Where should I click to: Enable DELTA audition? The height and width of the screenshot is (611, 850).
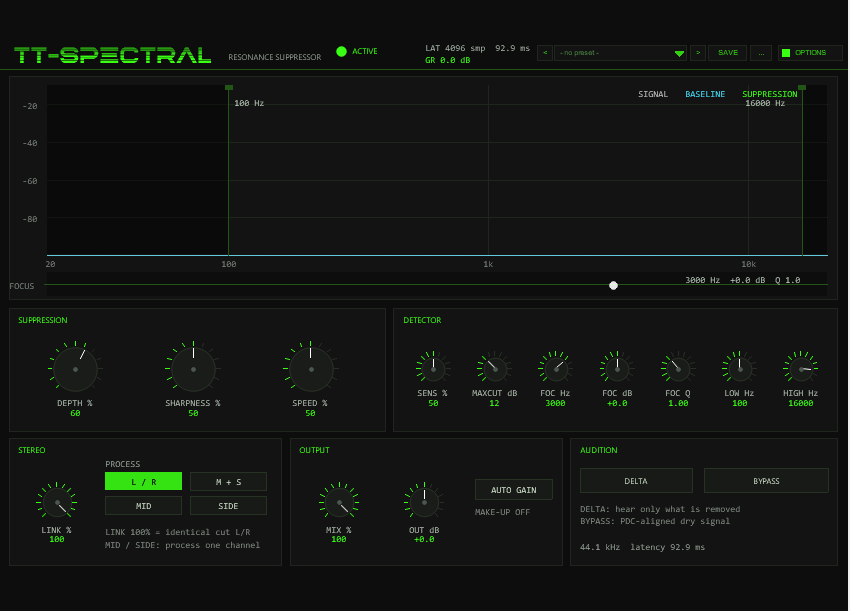point(636,481)
